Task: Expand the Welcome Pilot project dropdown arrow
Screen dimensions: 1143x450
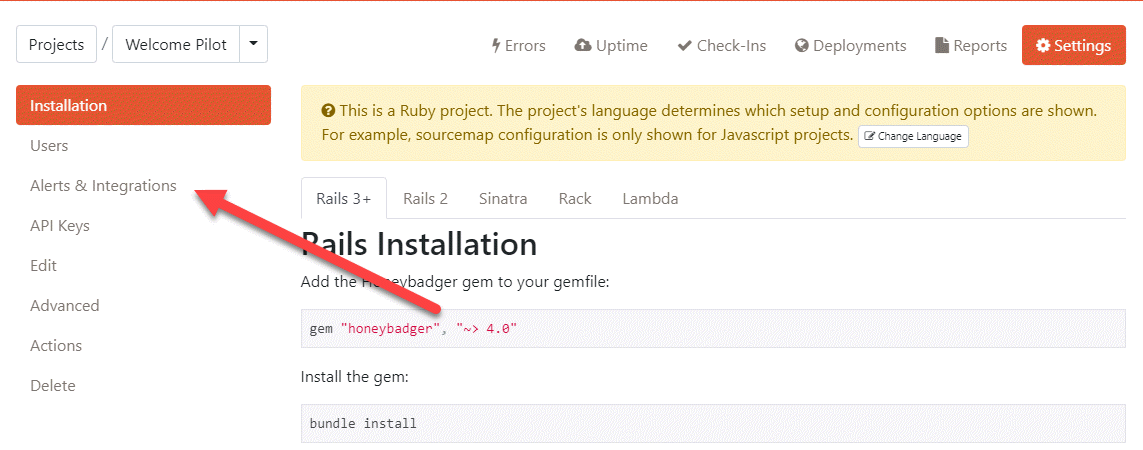Action: (x=253, y=44)
